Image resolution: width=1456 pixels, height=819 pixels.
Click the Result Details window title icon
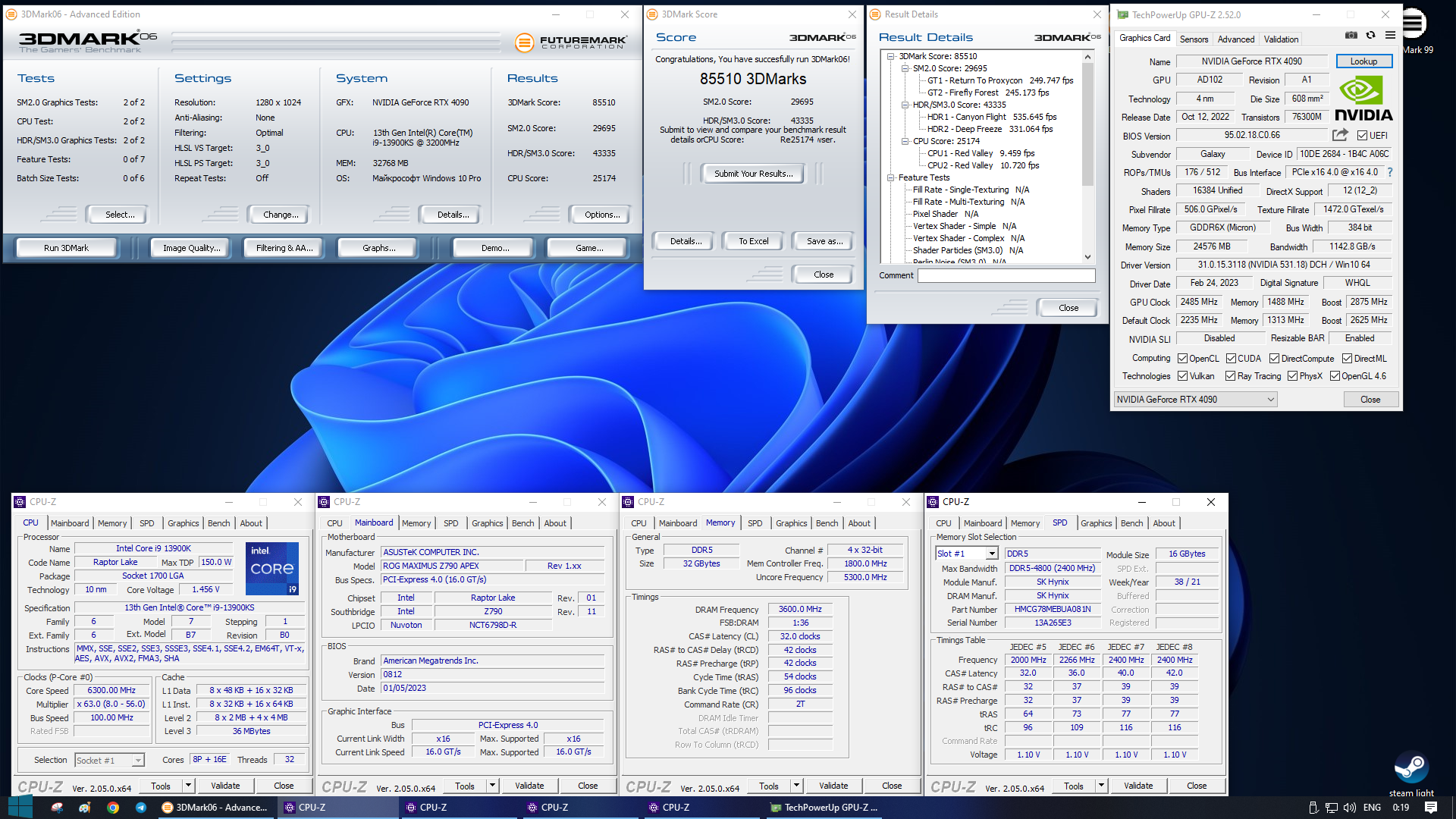(x=875, y=14)
